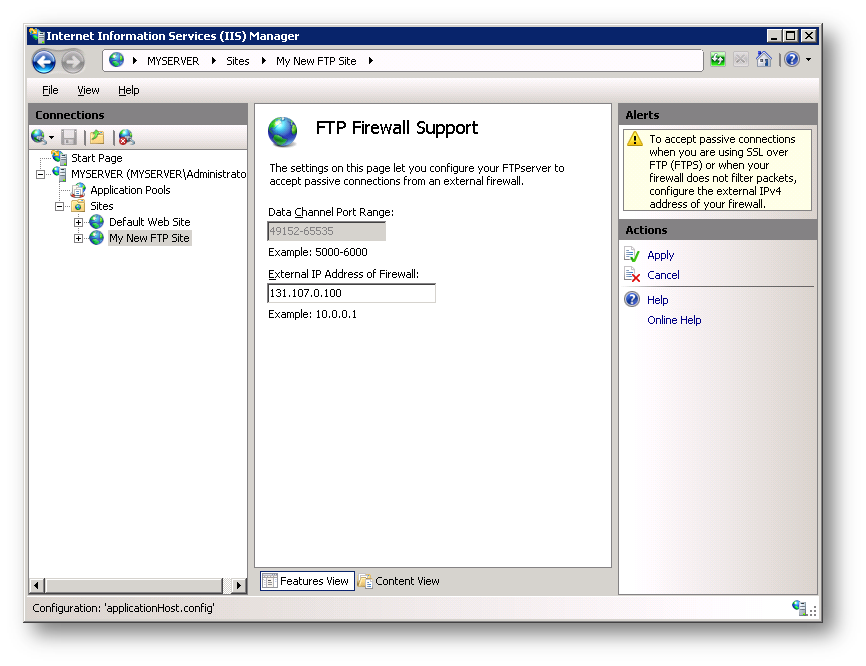Viewport: 866px width, 666px height.
Task: Open the File menu
Action: (50, 90)
